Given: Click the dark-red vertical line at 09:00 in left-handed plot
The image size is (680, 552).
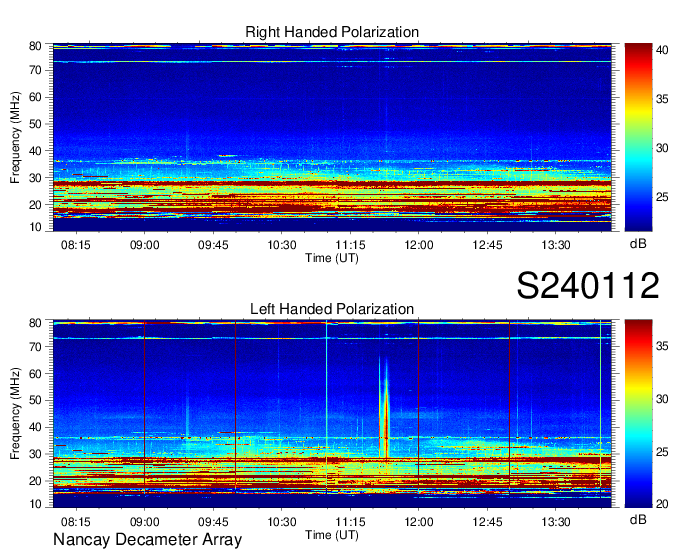Looking at the screenshot, I should click(x=144, y=408).
